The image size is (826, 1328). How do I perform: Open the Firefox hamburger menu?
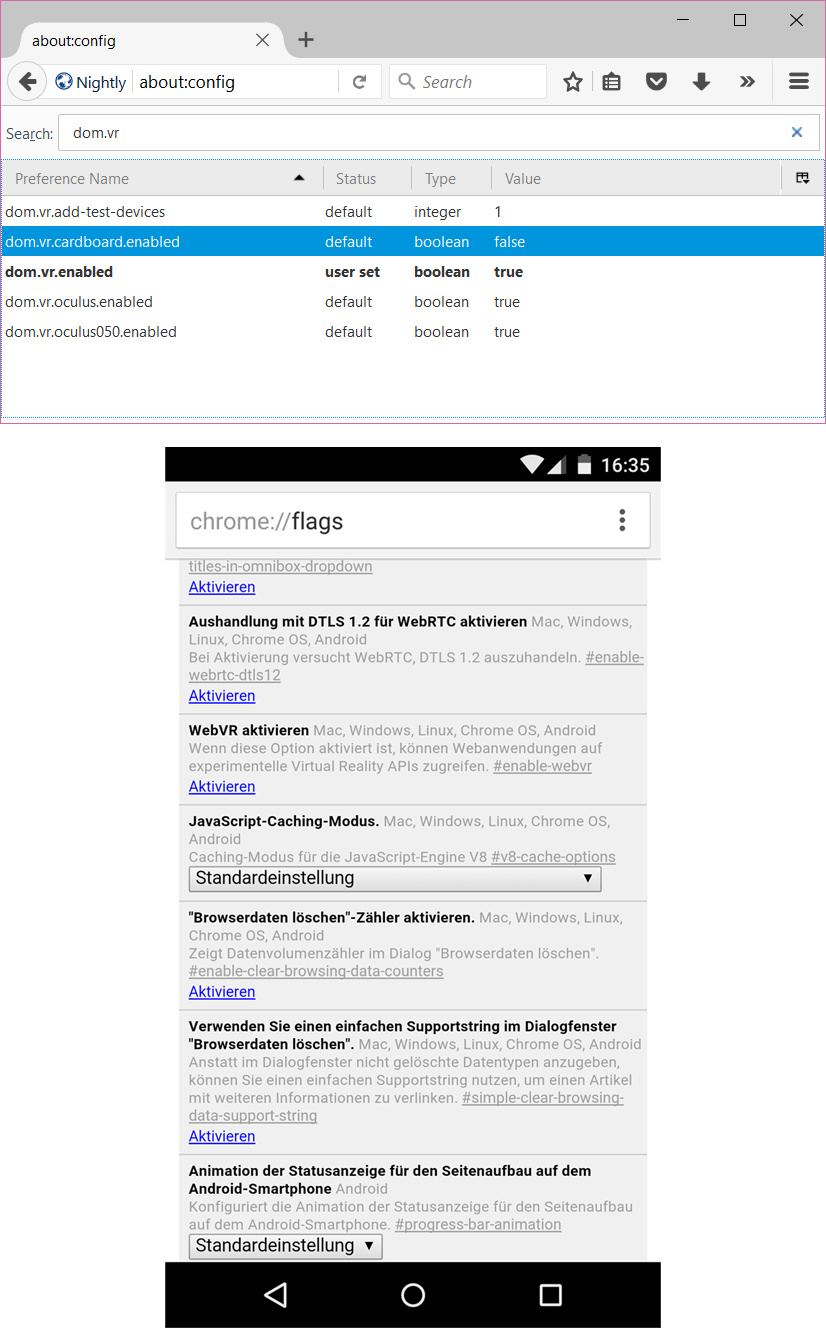tap(798, 82)
